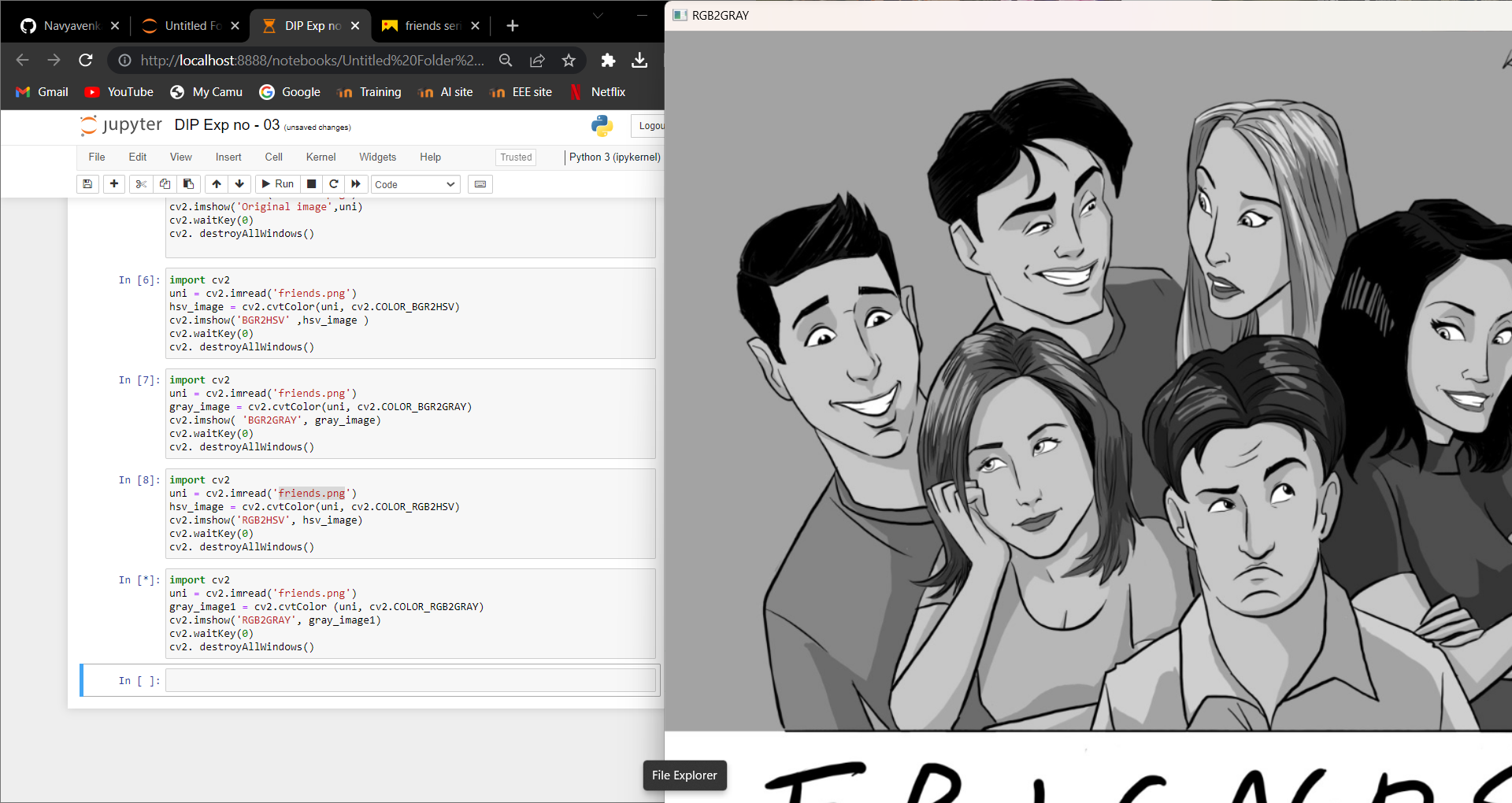The height and width of the screenshot is (803, 1512).
Task: Click the Trusted notebook indicator
Action: [516, 157]
